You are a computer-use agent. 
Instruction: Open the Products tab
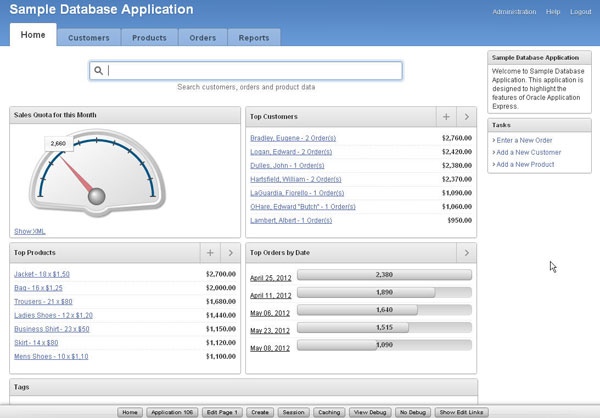point(149,38)
